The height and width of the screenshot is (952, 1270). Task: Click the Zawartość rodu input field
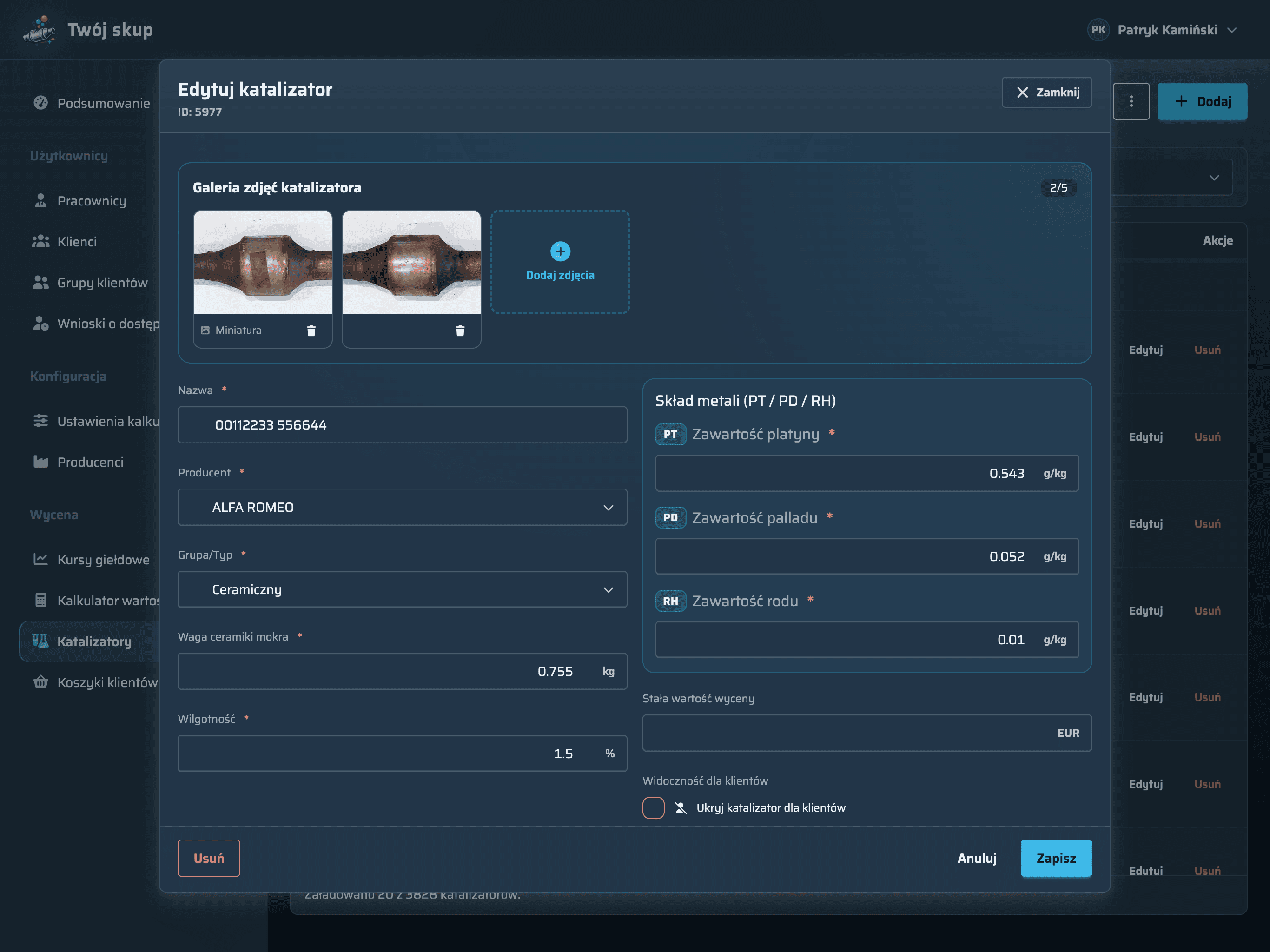coord(867,640)
